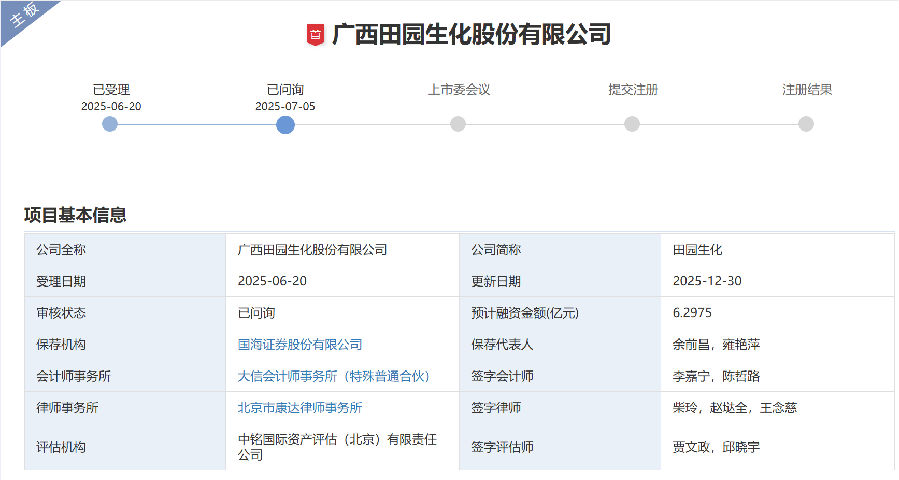
Task: Open the 北京市康达律师事务所 law firm link
Action: pyautogui.click(x=300, y=408)
